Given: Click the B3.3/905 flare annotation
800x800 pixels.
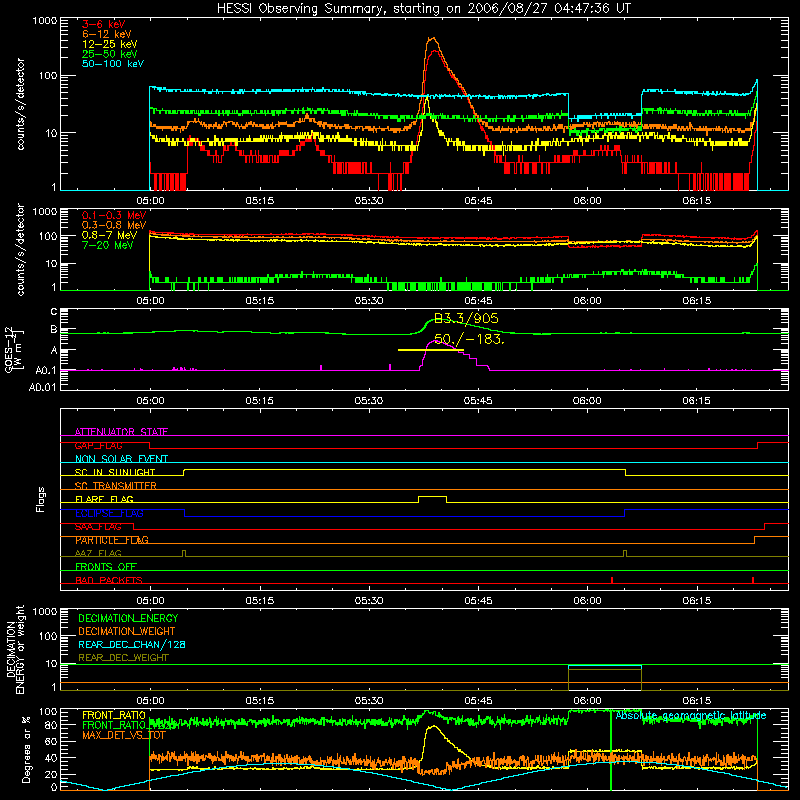Looking at the screenshot, I should point(466,319).
